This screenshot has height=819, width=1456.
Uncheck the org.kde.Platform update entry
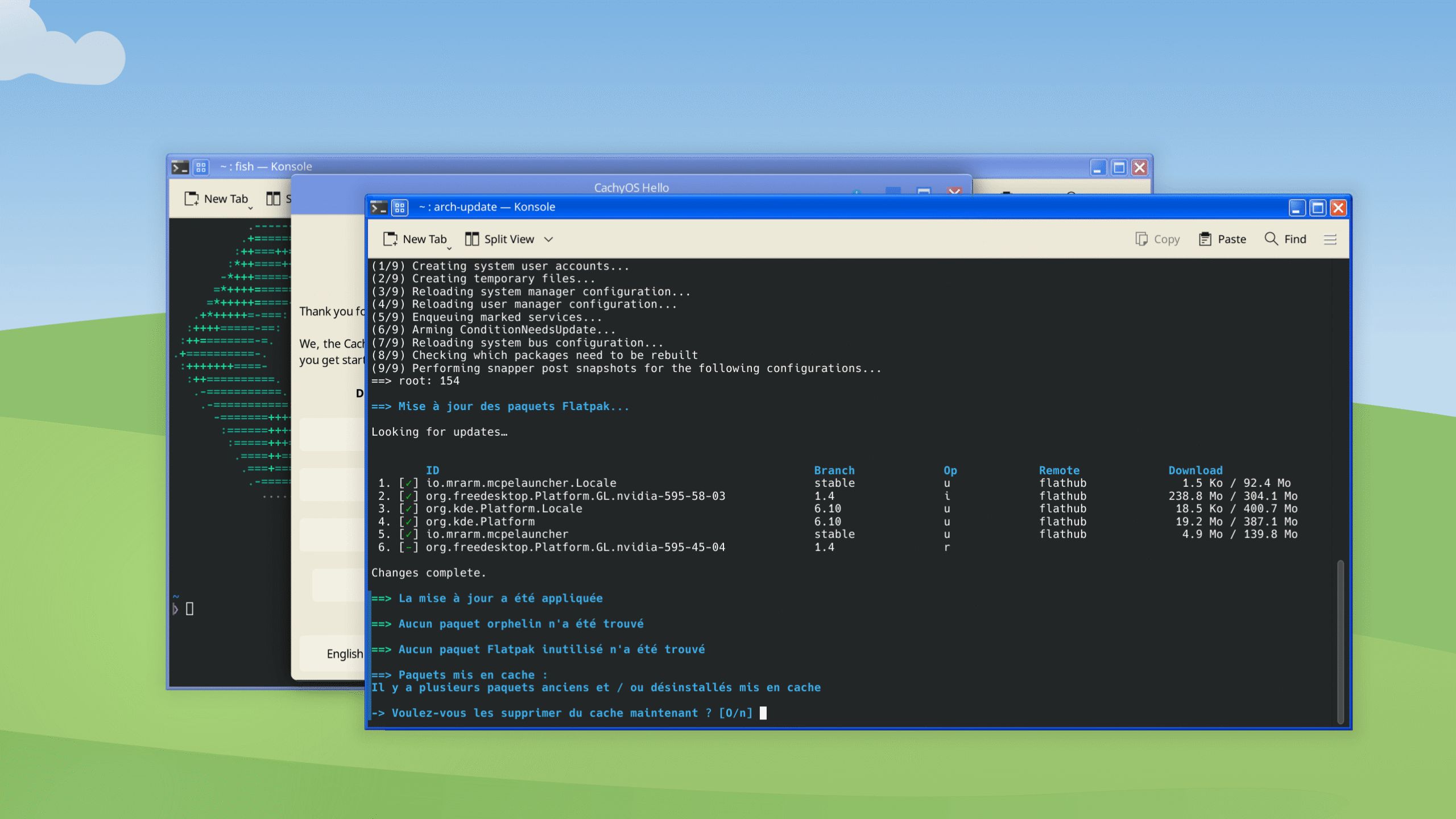point(409,521)
